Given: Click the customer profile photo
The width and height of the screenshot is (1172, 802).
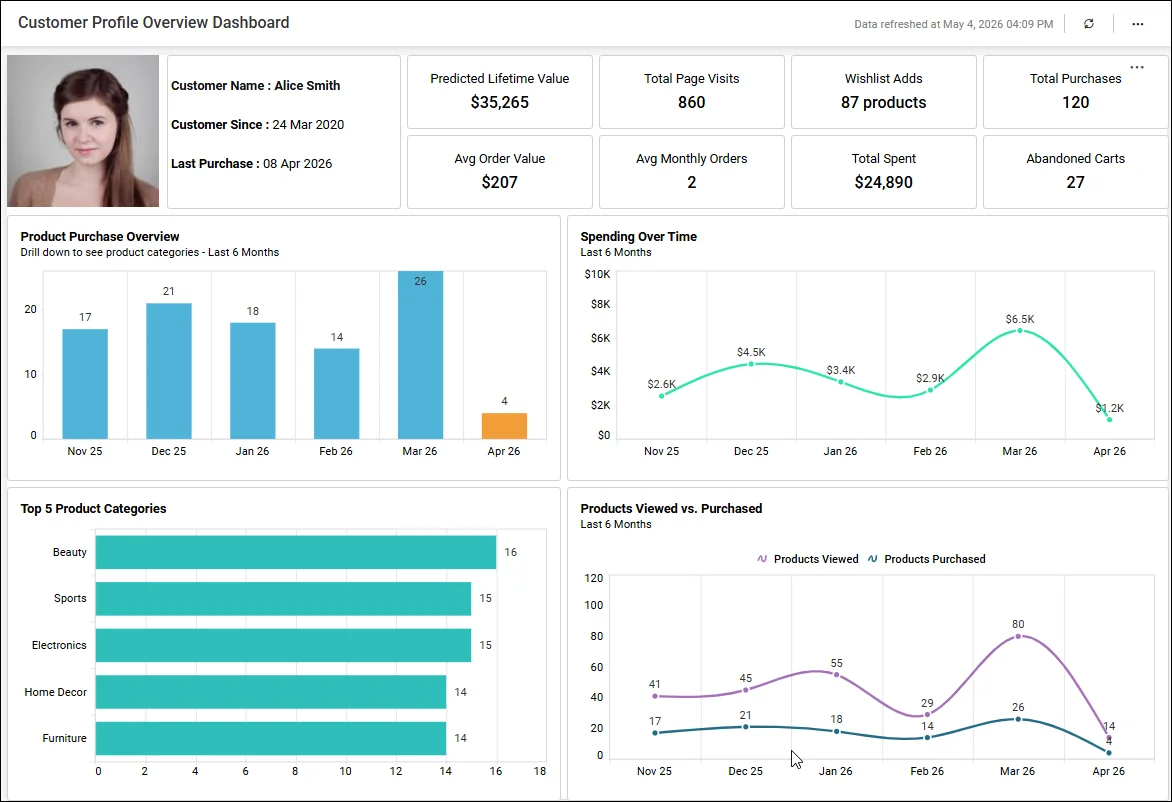Looking at the screenshot, I should (x=83, y=131).
